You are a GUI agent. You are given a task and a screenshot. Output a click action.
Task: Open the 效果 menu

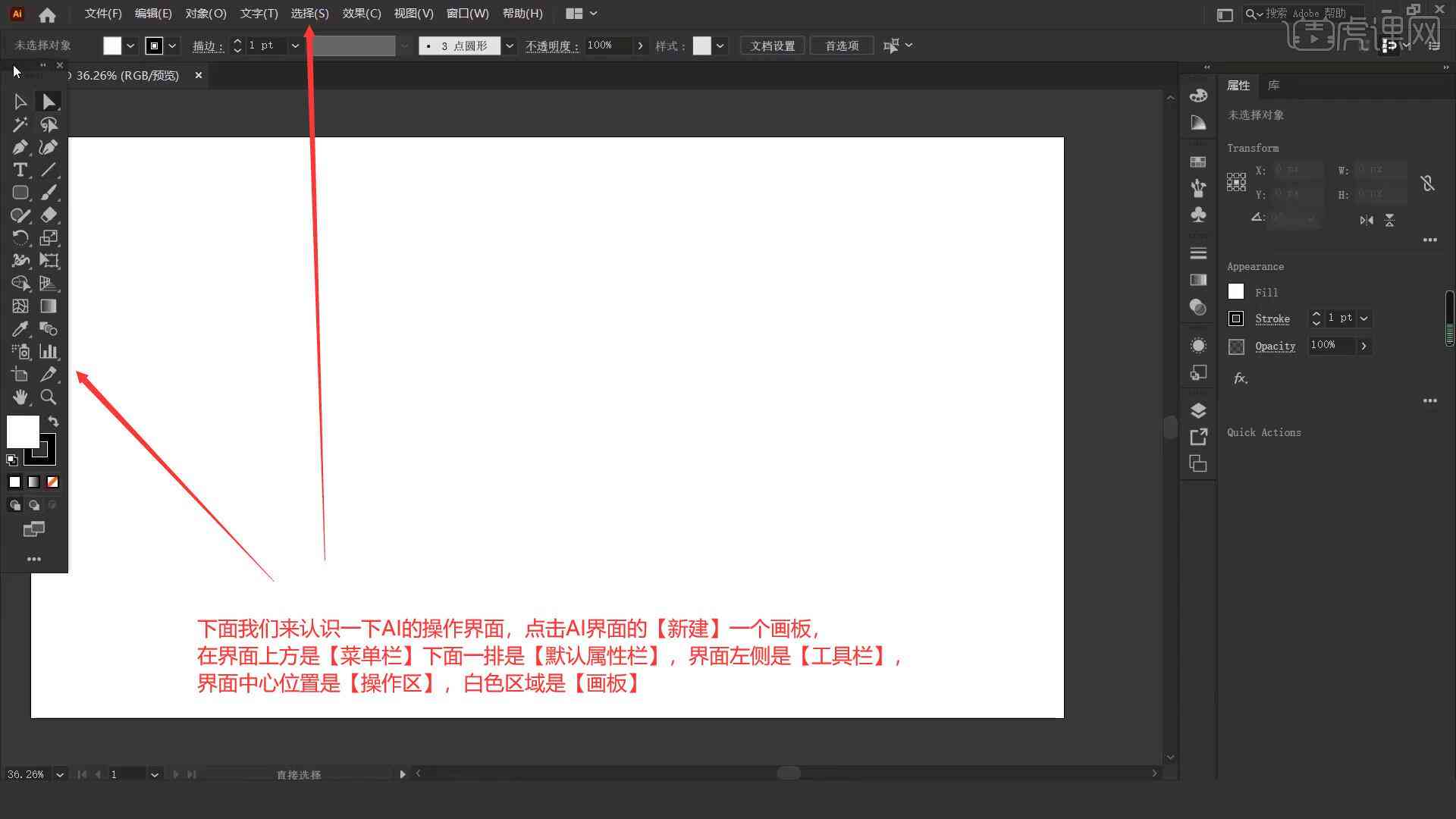360,13
